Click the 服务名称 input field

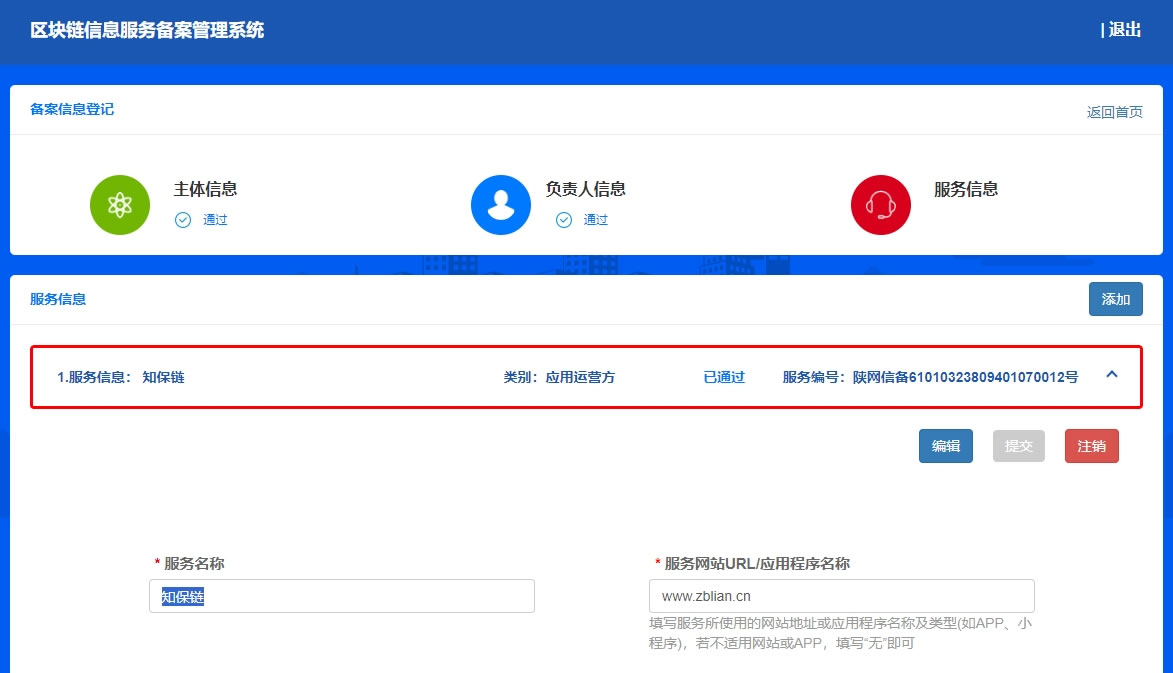point(342,597)
